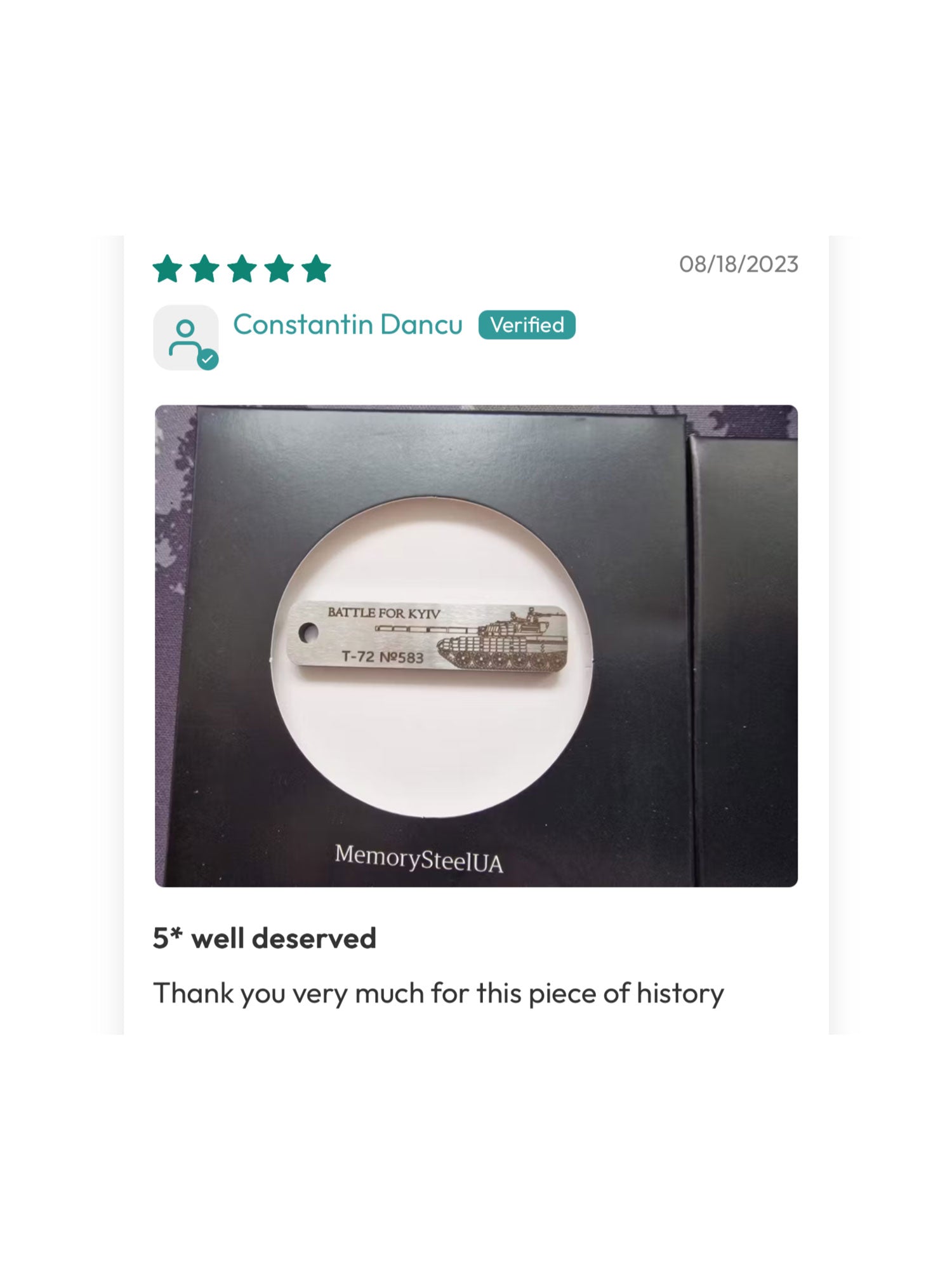The height and width of the screenshot is (1270, 952).
Task: Click the MemorySteelUA logo in the photo
Action: [419, 859]
